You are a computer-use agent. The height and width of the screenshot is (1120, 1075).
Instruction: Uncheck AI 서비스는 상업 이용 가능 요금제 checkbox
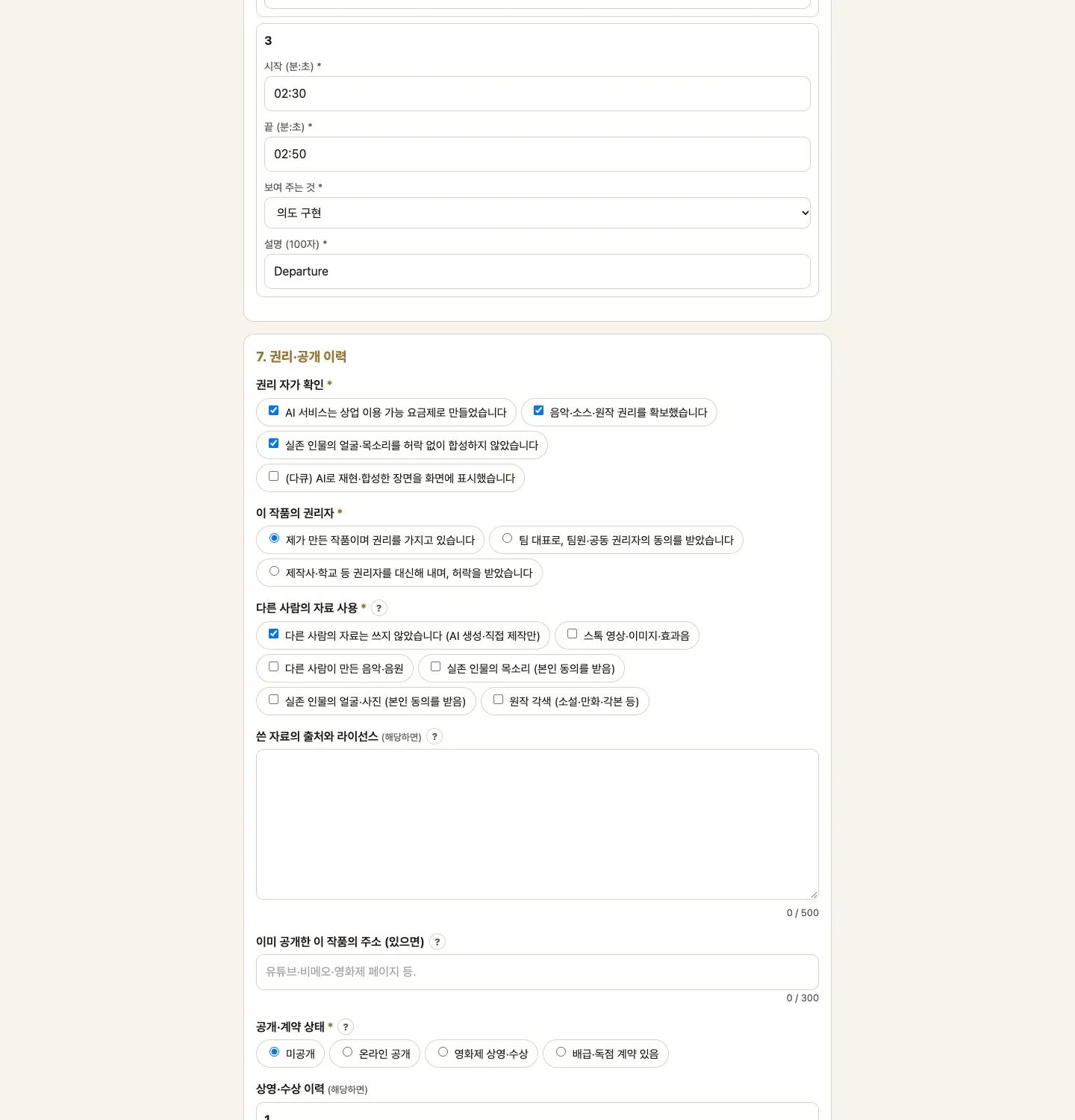coord(274,411)
